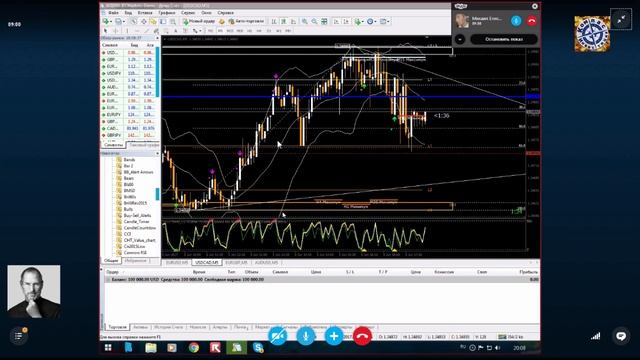Select the D1 timeframe button
The image size is (640, 360).
269,31
